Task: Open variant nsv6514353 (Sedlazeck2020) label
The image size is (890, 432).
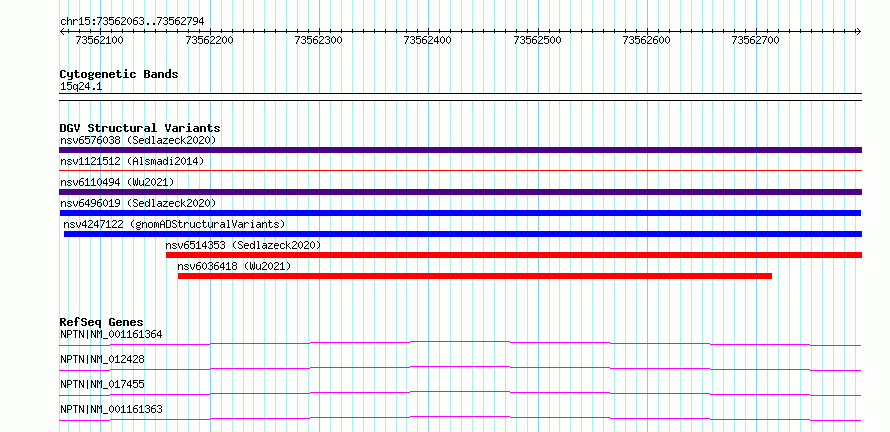Action: tap(243, 245)
